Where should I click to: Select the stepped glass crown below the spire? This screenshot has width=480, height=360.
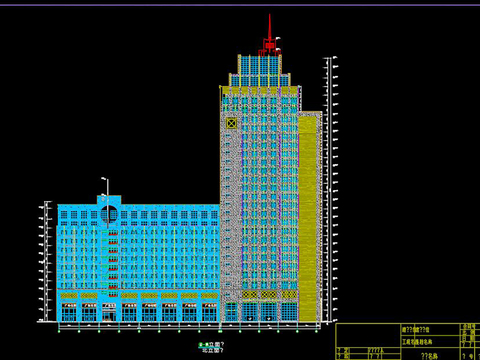click(260, 71)
